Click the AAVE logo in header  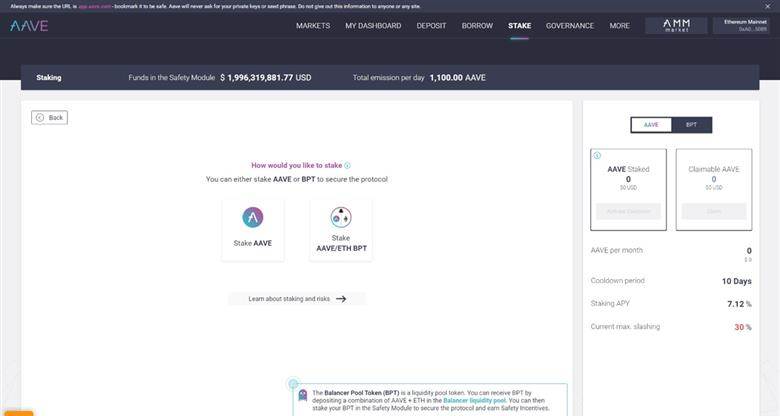pyautogui.click(x=29, y=26)
